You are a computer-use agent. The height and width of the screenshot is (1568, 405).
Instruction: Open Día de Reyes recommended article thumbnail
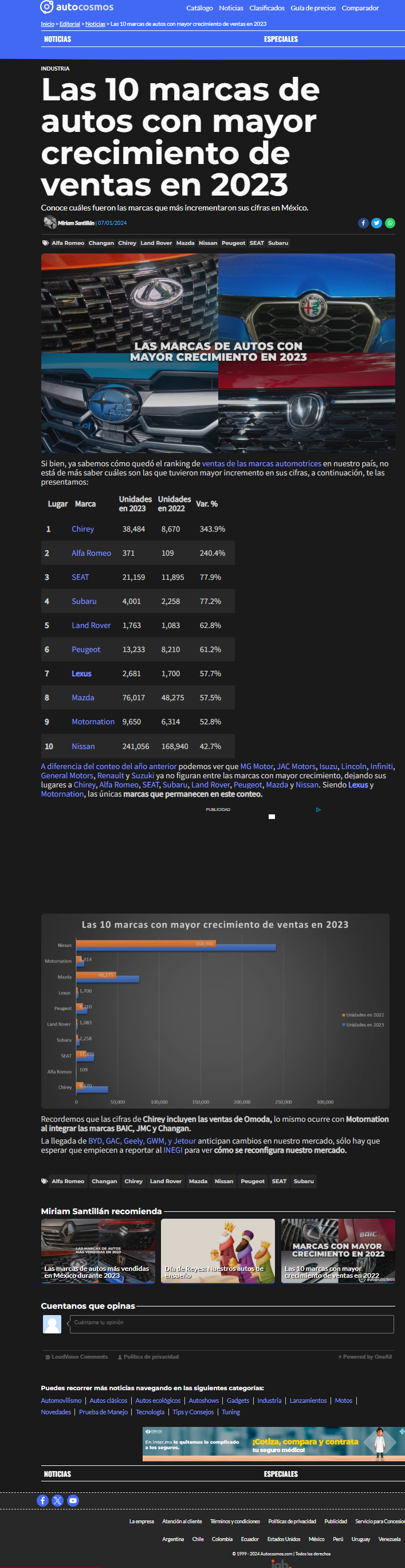[x=218, y=1251]
